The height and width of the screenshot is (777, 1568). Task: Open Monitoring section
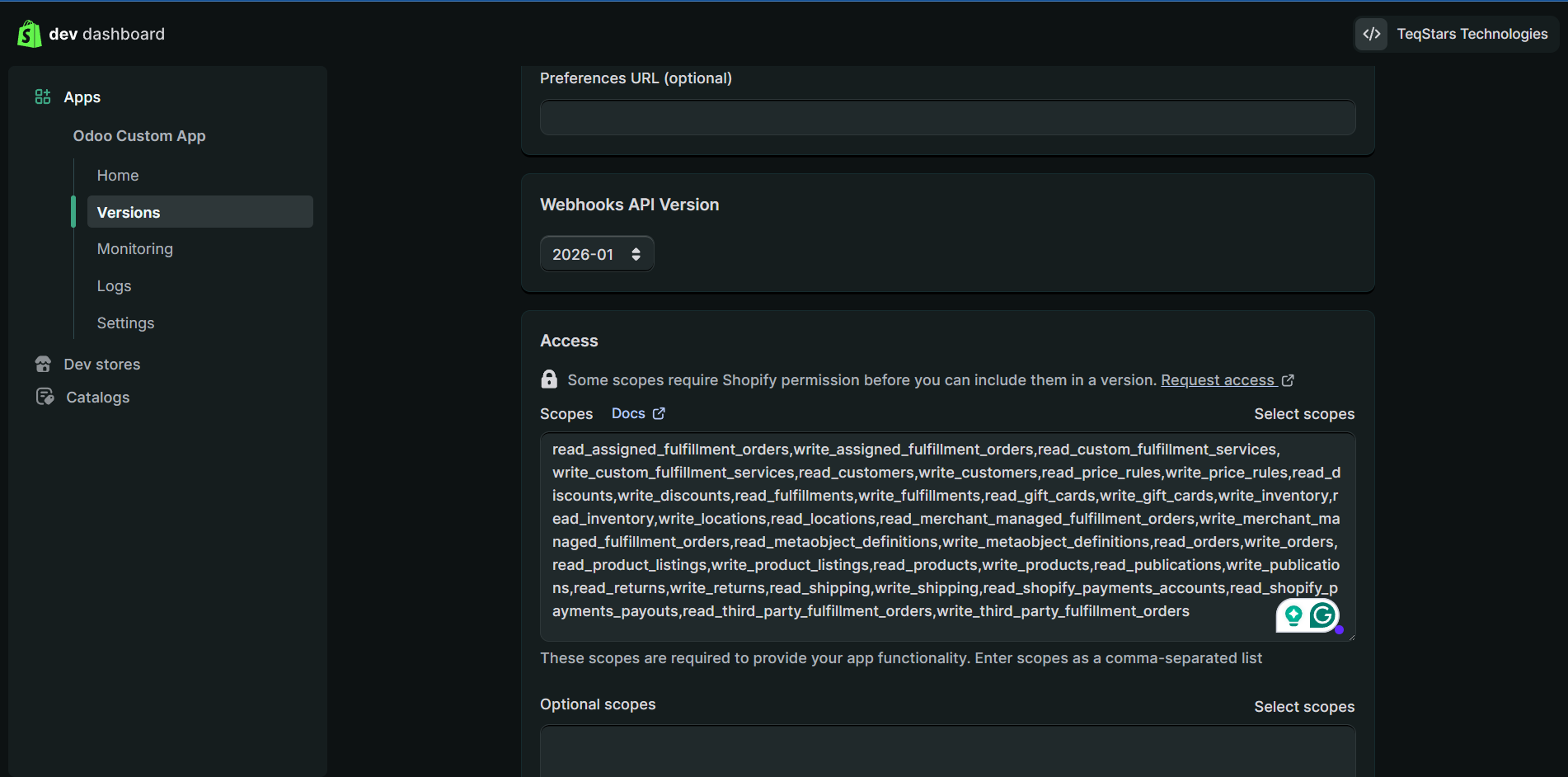(x=135, y=248)
